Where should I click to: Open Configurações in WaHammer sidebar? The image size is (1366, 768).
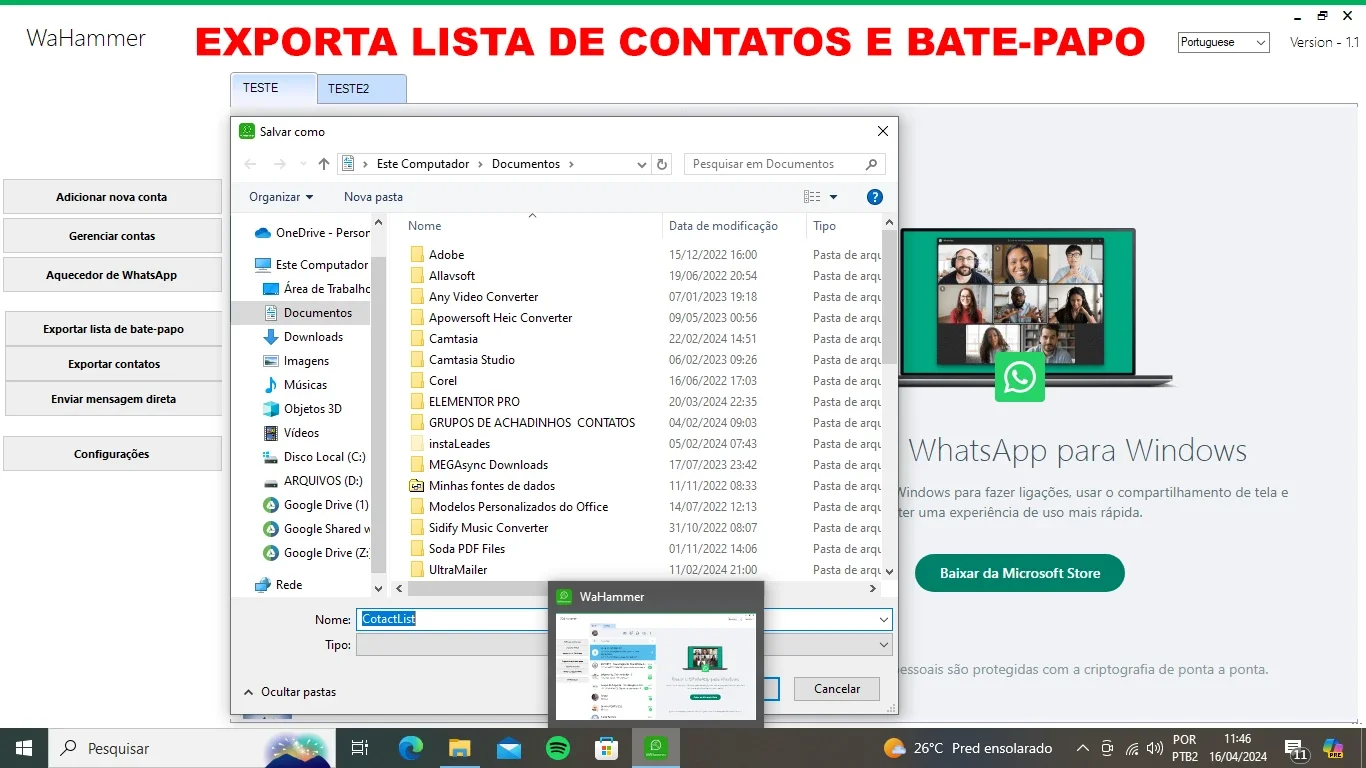point(112,454)
